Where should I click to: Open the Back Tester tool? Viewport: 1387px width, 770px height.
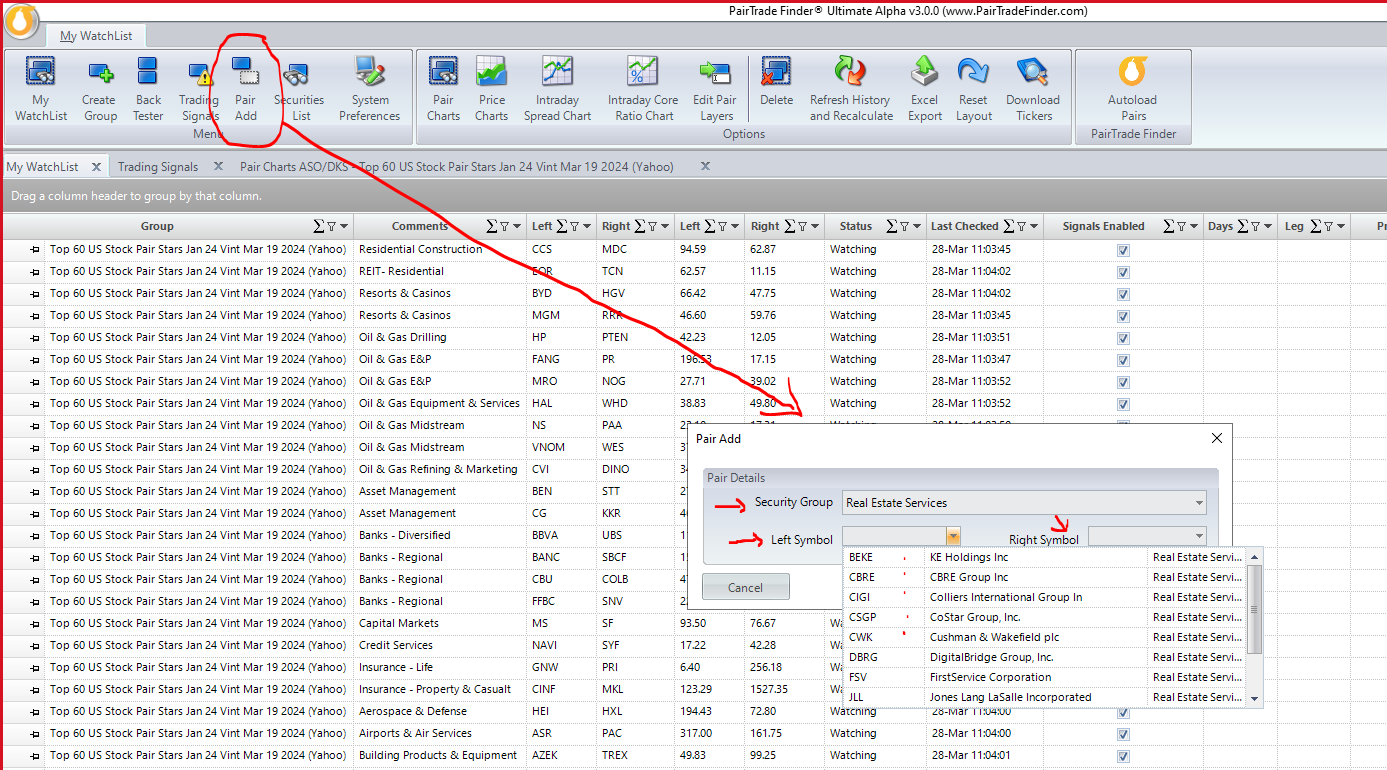(x=148, y=89)
